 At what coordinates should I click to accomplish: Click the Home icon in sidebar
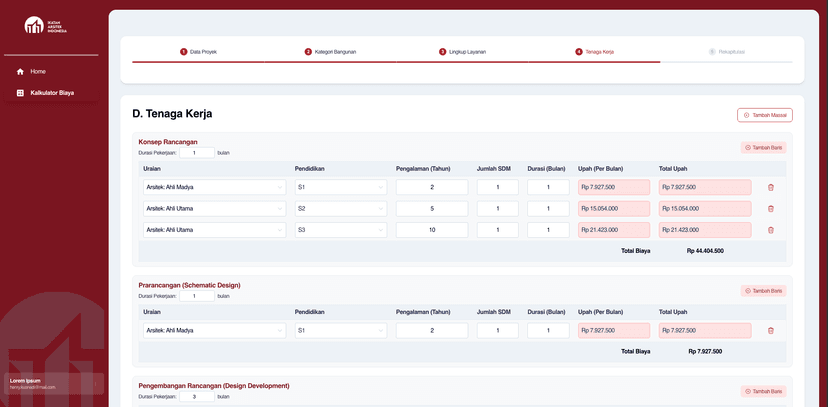(20, 72)
